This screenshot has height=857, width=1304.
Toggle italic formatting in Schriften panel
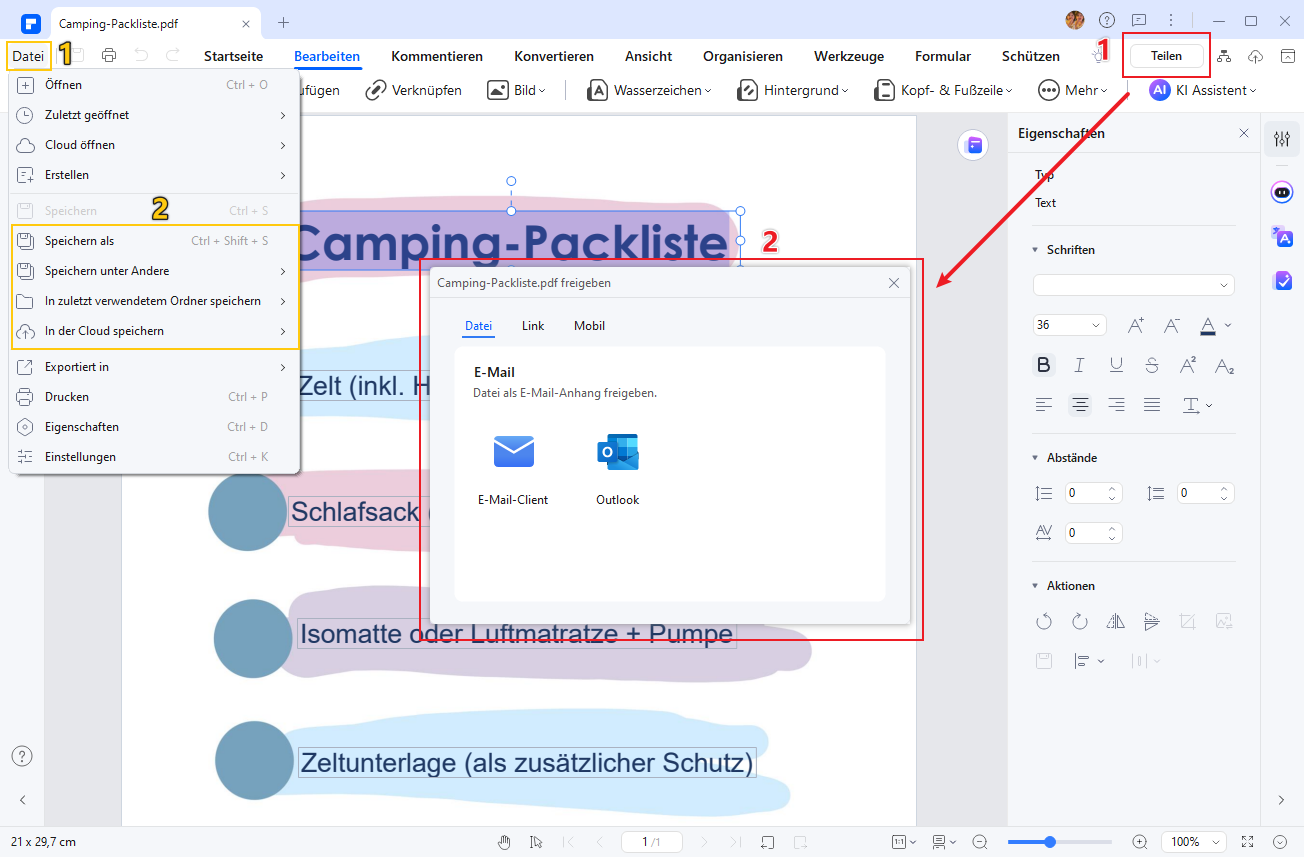1080,365
